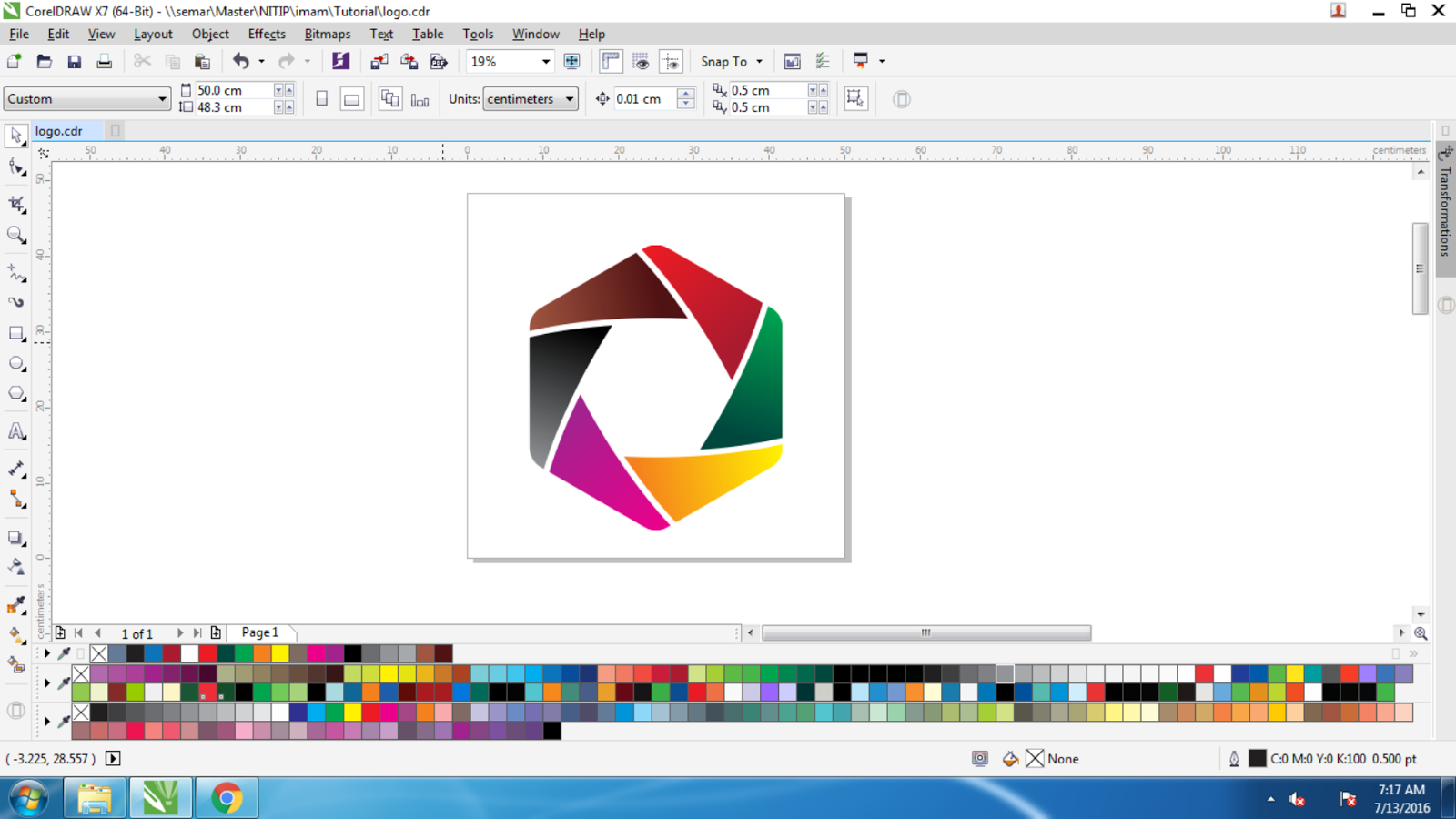Select the Rectangle tool
The image size is (1456, 819).
point(15,334)
